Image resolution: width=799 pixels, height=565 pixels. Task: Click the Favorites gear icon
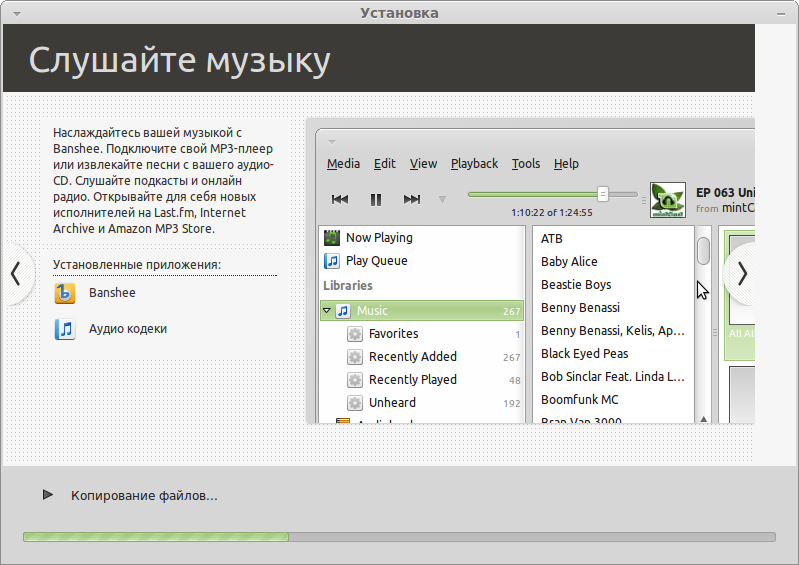pyautogui.click(x=355, y=334)
